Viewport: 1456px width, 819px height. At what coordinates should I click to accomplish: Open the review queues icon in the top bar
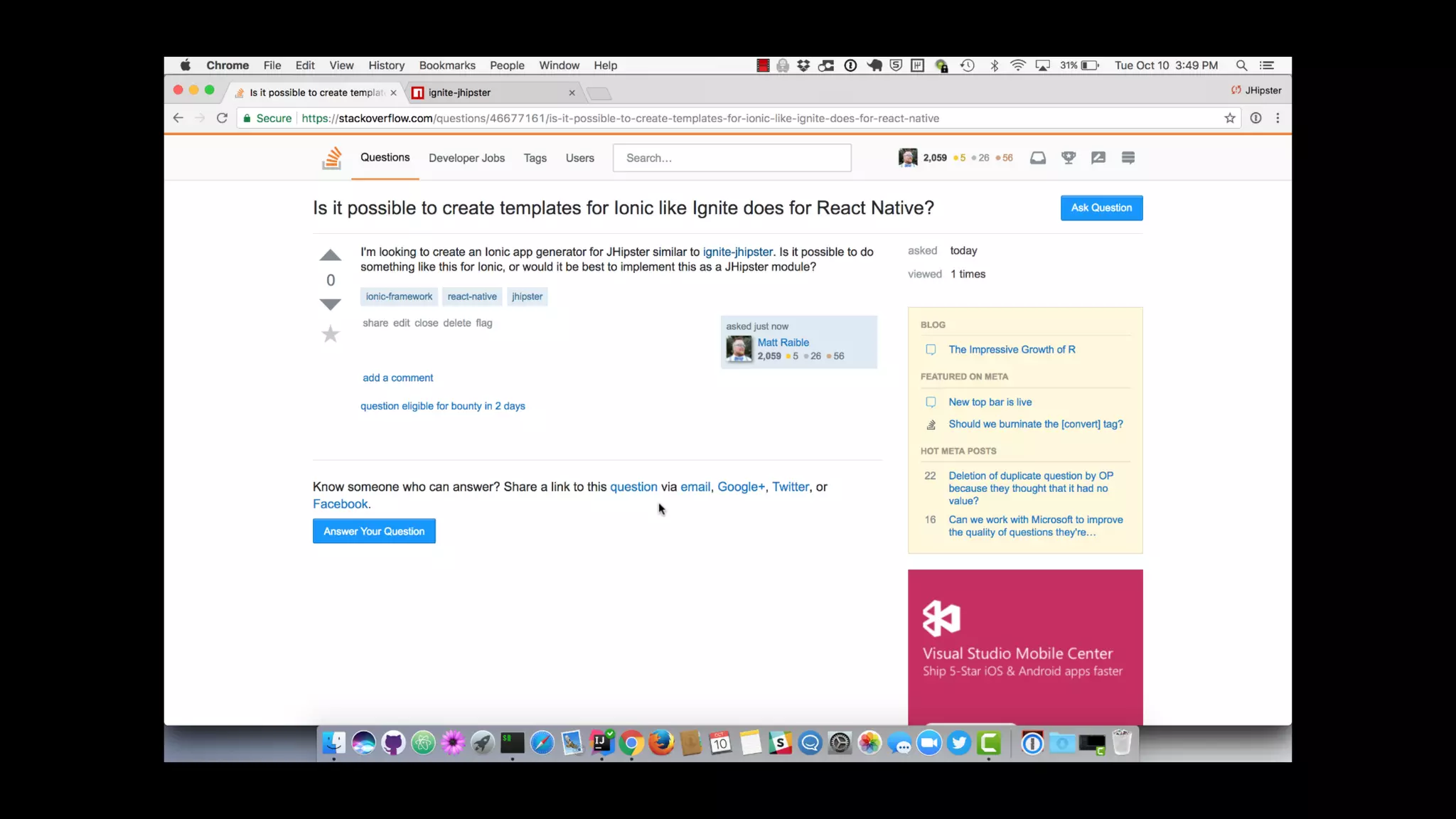point(1098,158)
